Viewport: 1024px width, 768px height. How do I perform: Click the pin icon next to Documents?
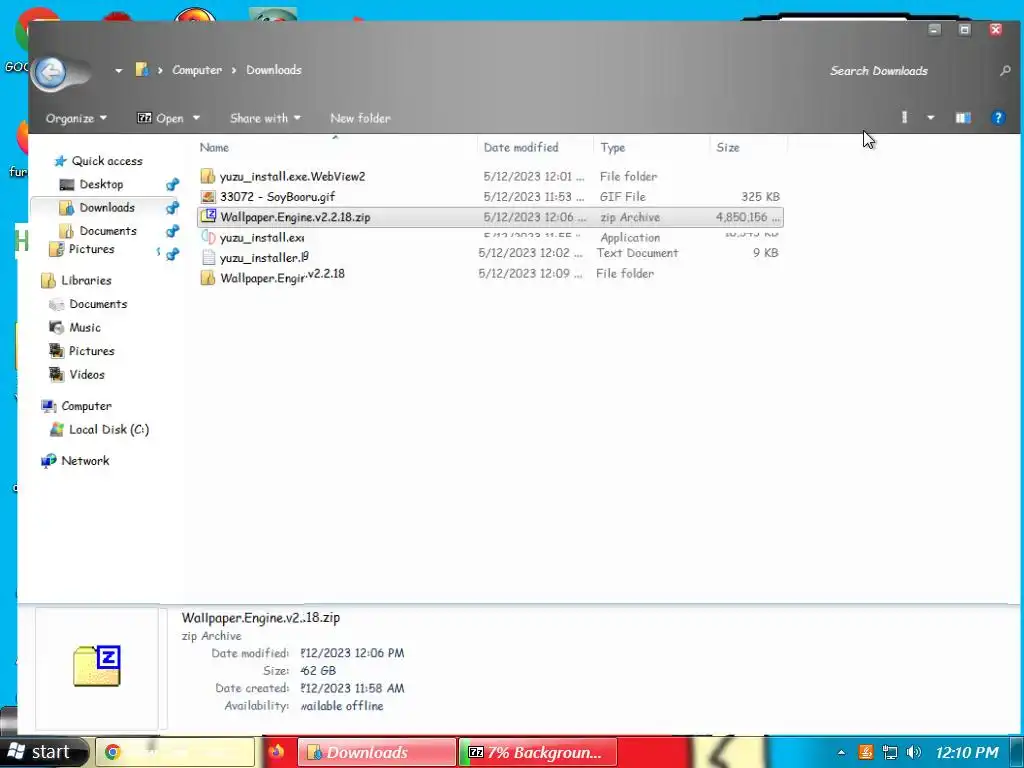pyautogui.click(x=172, y=231)
